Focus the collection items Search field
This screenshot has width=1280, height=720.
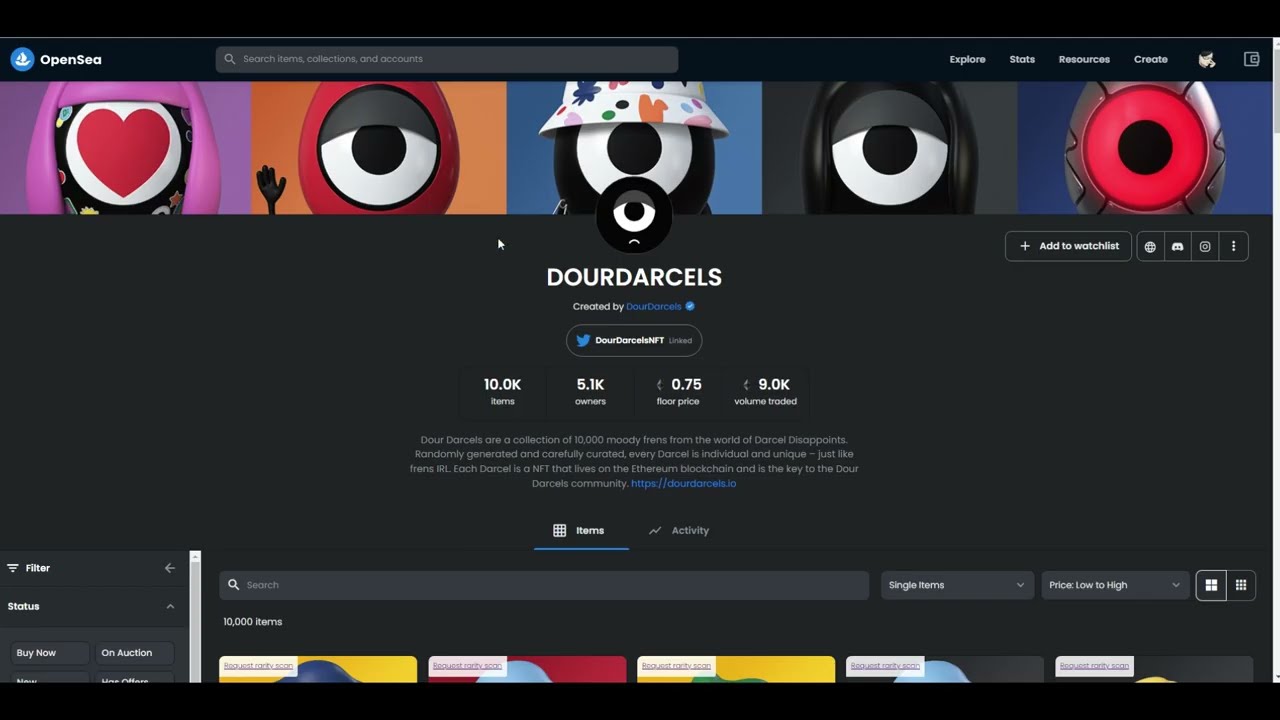pyautogui.click(x=544, y=585)
